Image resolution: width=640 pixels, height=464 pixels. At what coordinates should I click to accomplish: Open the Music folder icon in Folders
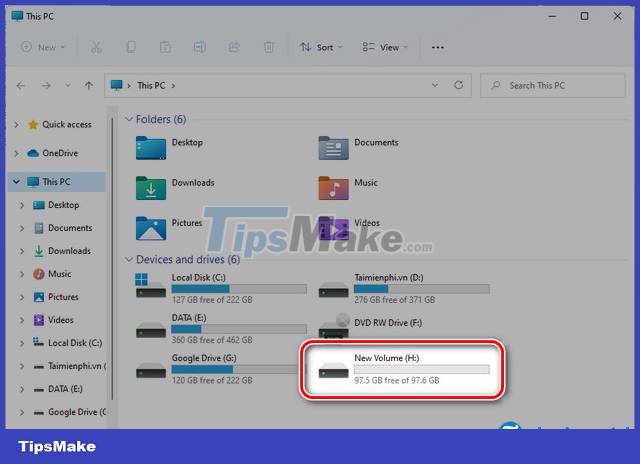(333, 188)
